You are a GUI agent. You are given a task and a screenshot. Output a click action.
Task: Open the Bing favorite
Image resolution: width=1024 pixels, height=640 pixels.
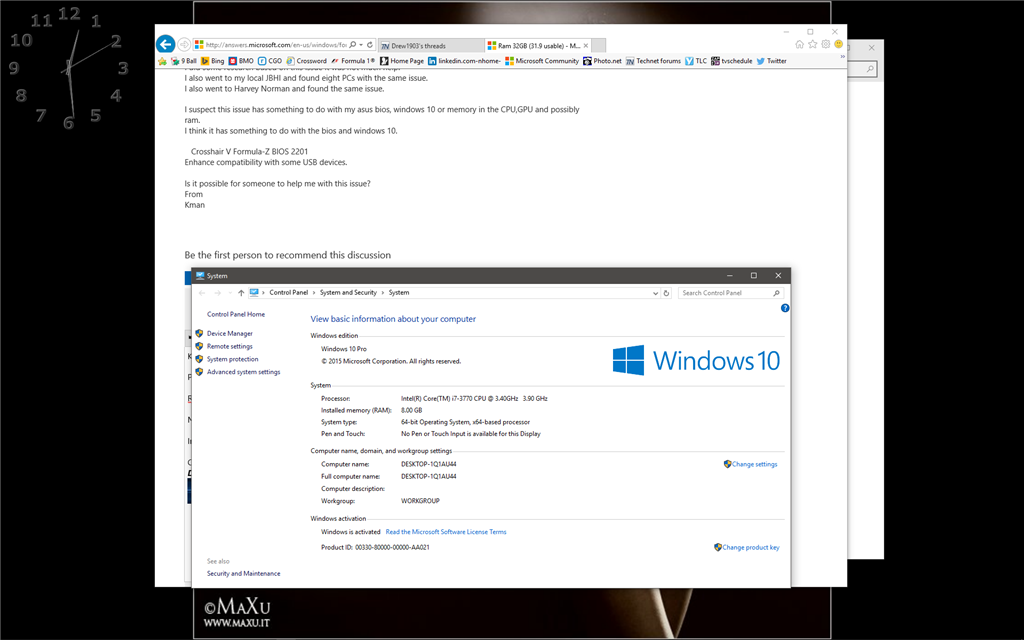212,61
